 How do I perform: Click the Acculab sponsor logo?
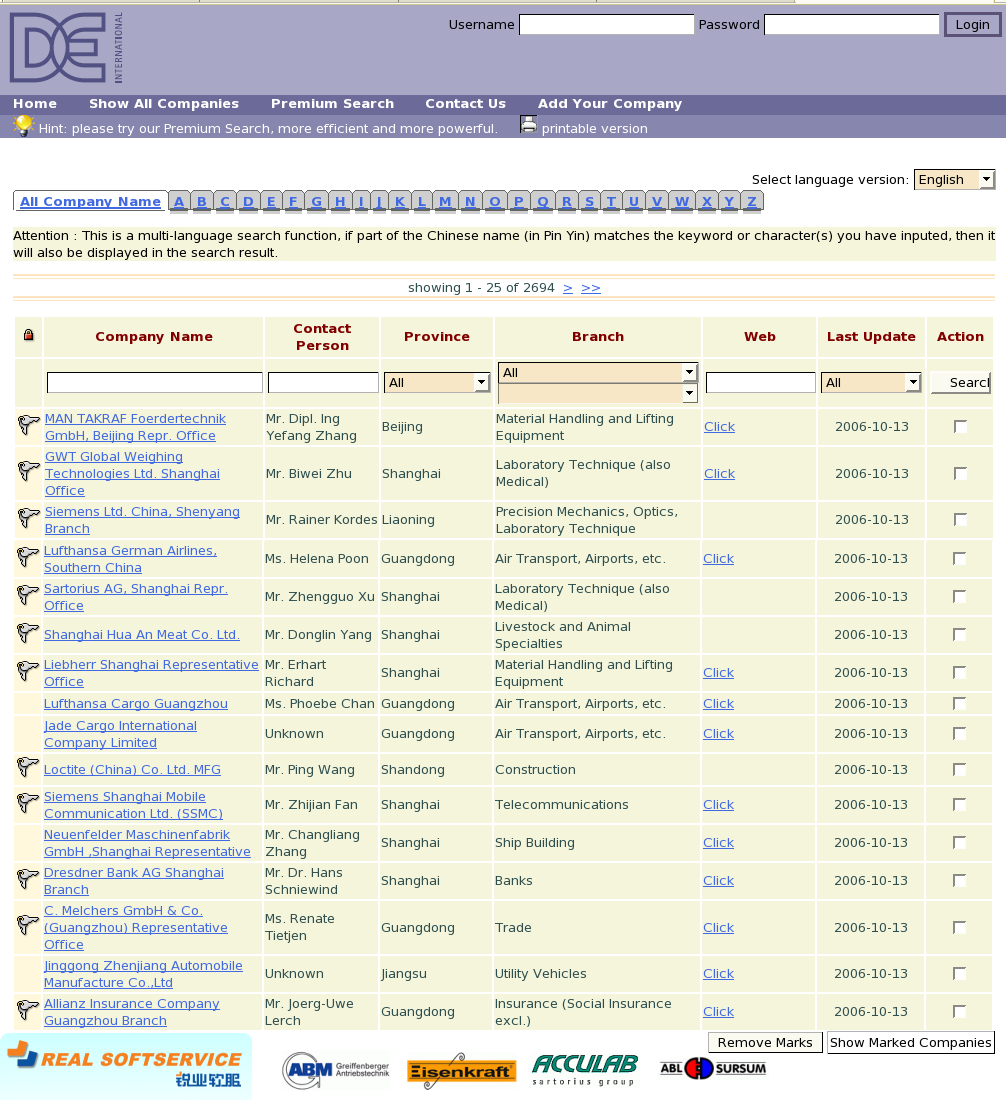pos(584,1069)
